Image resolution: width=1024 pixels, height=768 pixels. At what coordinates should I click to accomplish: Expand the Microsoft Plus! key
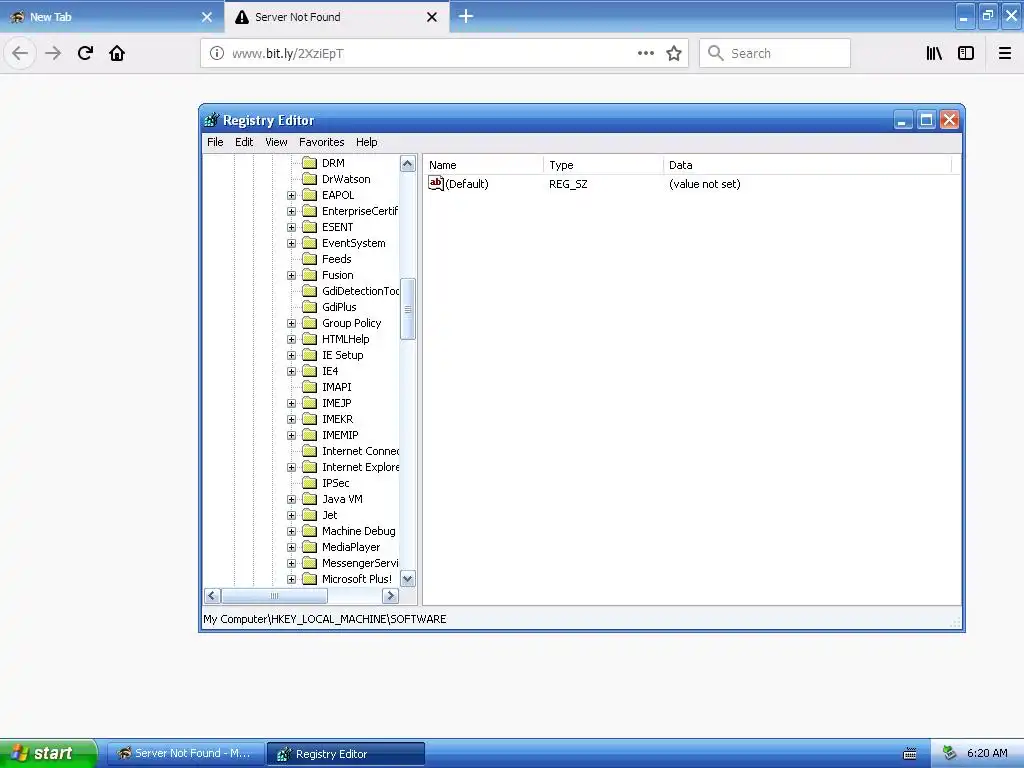(291, 579)
